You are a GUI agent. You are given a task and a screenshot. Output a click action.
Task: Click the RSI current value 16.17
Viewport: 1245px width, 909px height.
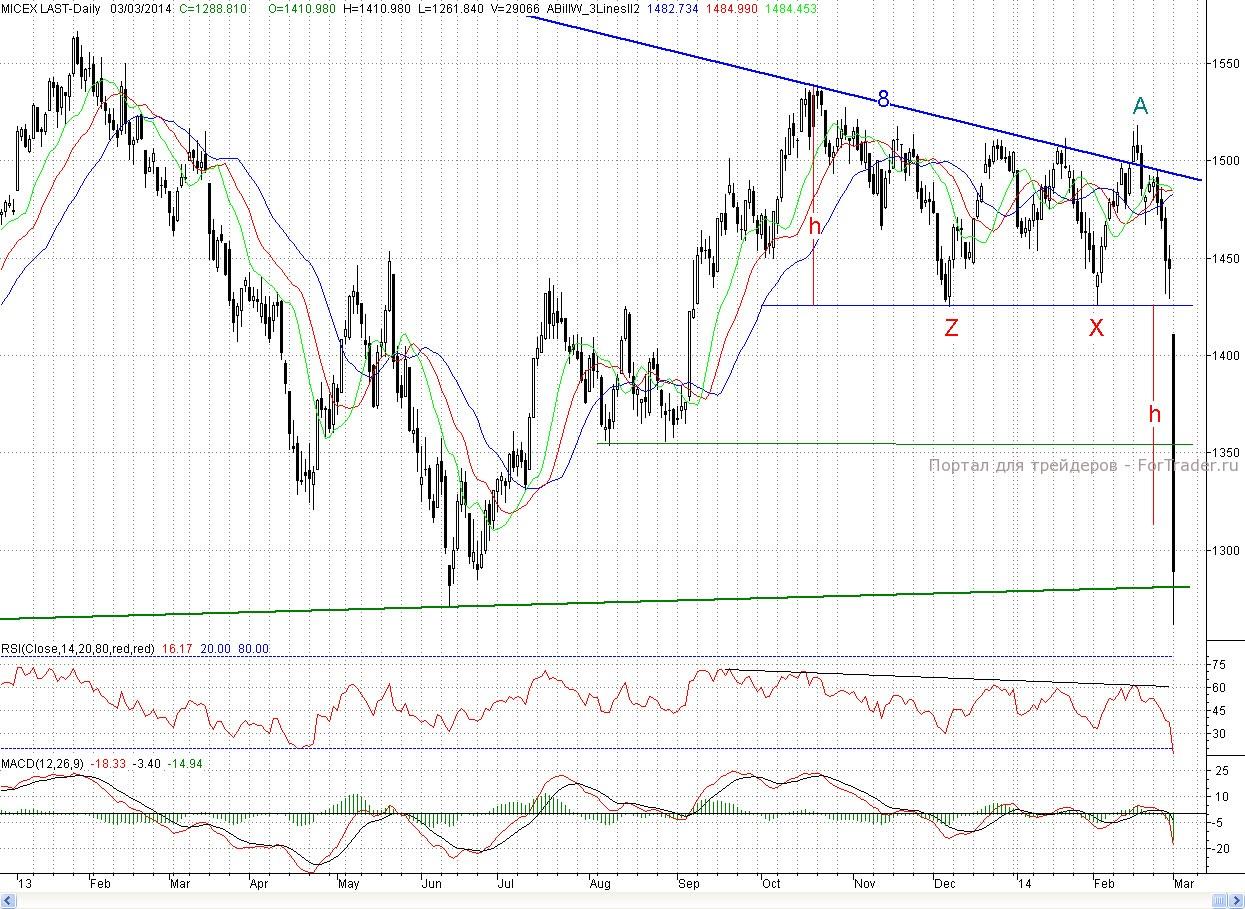176,649
